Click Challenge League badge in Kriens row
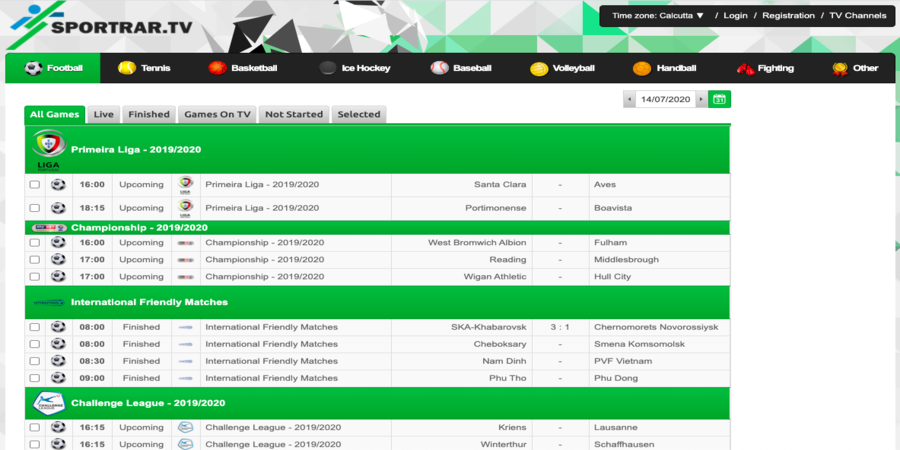Screen dimensions: 900x450 pyautogui.click(x=185, y=428)
